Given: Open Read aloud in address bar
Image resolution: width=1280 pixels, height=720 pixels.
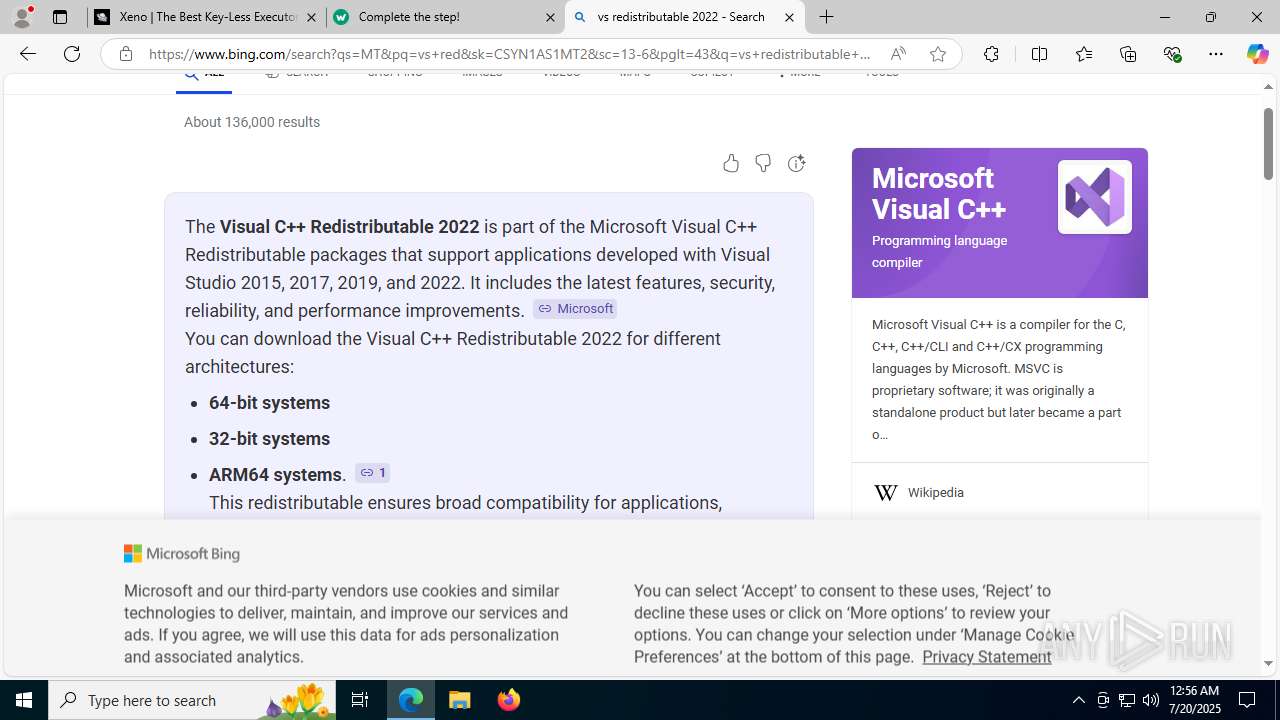Looking at the screenshot, I should click(x=898, y=54).
